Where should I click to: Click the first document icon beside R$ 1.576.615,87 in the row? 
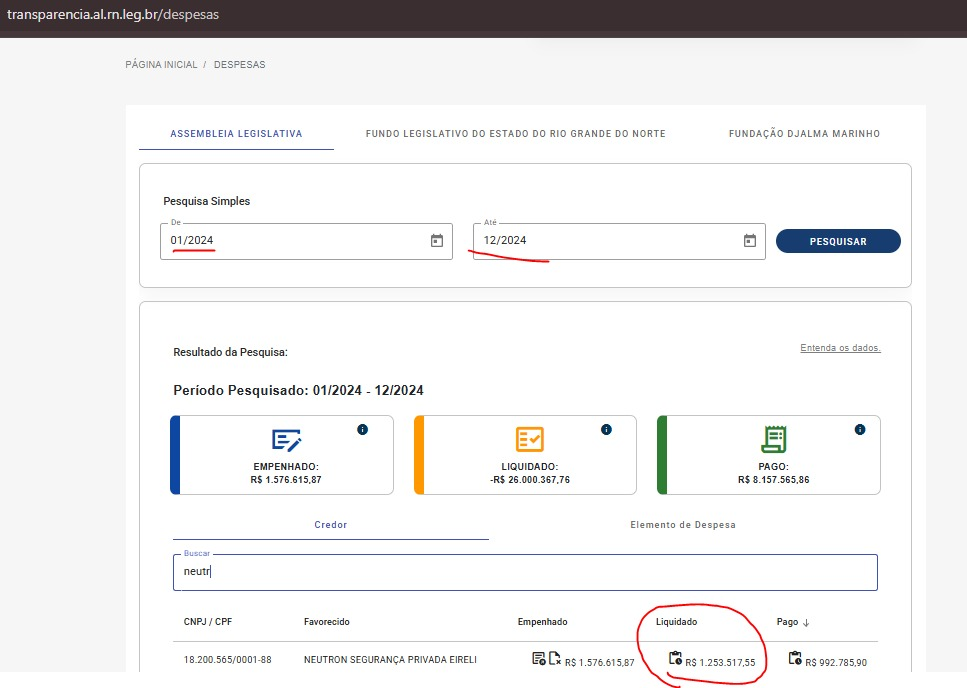click(x=538, y=659)
